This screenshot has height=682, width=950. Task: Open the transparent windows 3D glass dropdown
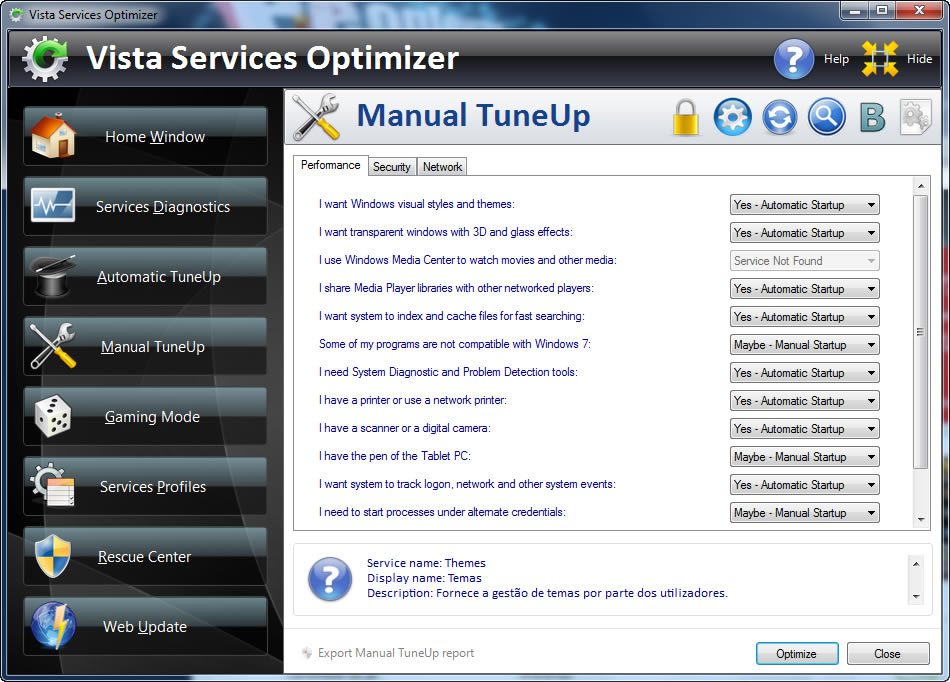[x=805, y=233]
